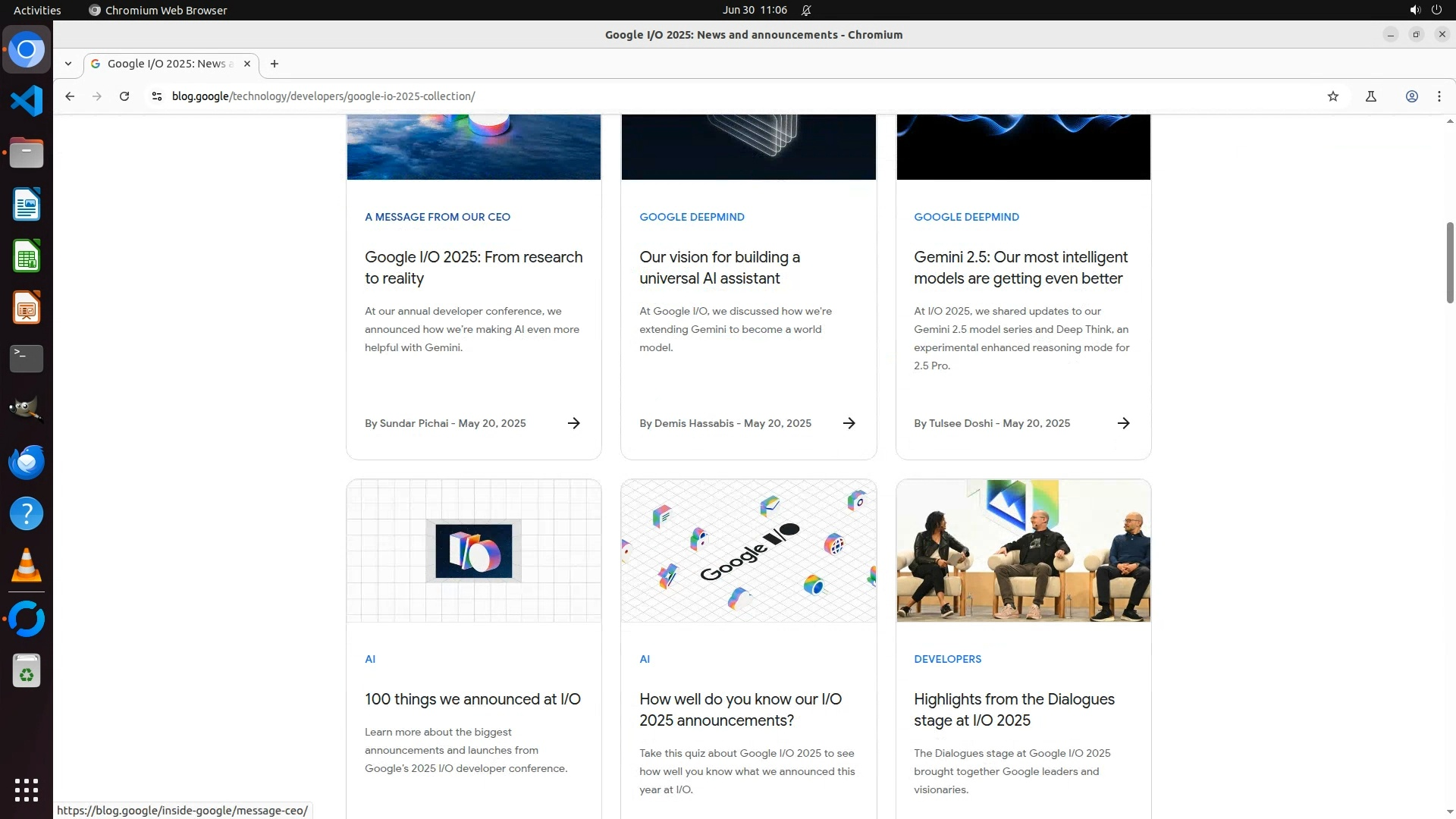Bookmark this page with star icon
1456x819 pixels.
coord(1333,96)
